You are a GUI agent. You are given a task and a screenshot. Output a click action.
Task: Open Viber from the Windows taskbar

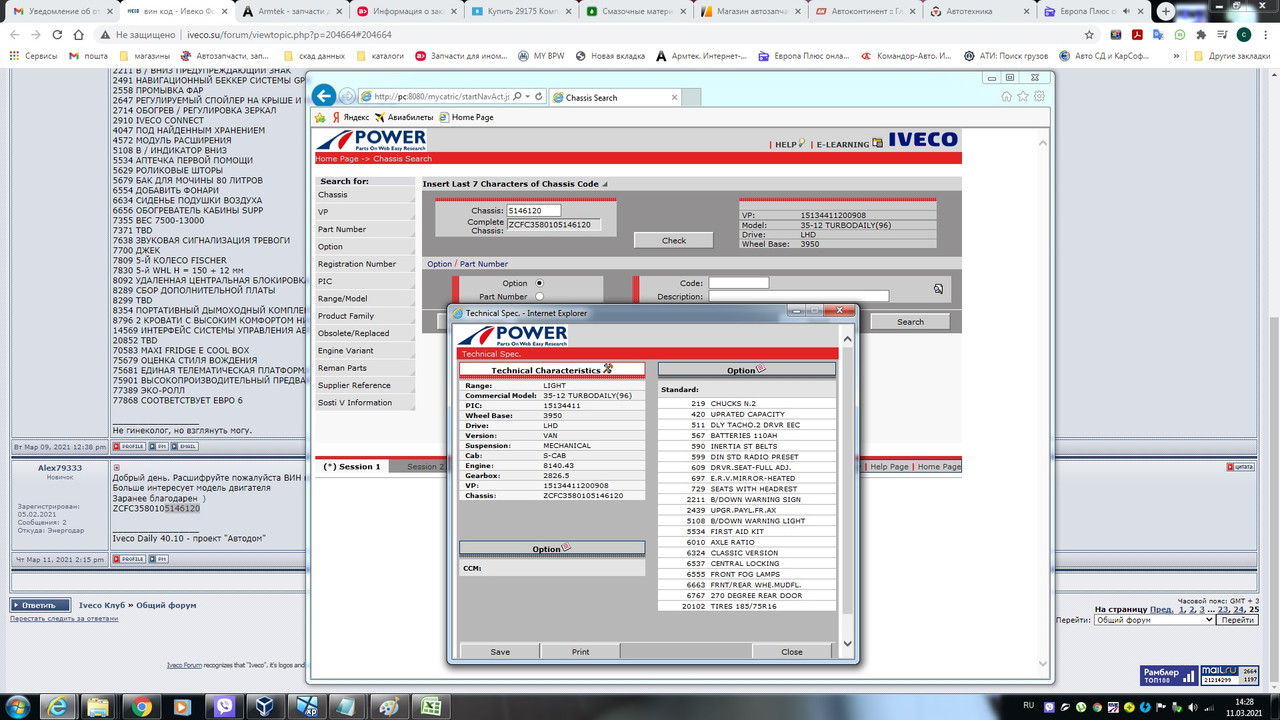click(x=224, y=706)
